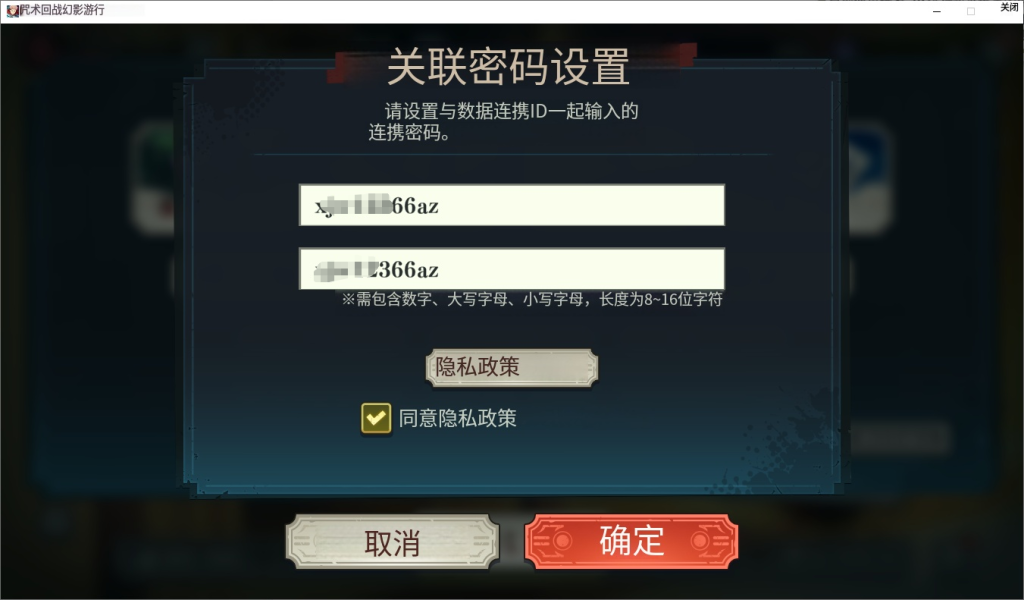Image resolution: width=1024 pixels, height=600 pixels.
Task: Open the 隐私政策 privacy policy
Action: [511, 368]
